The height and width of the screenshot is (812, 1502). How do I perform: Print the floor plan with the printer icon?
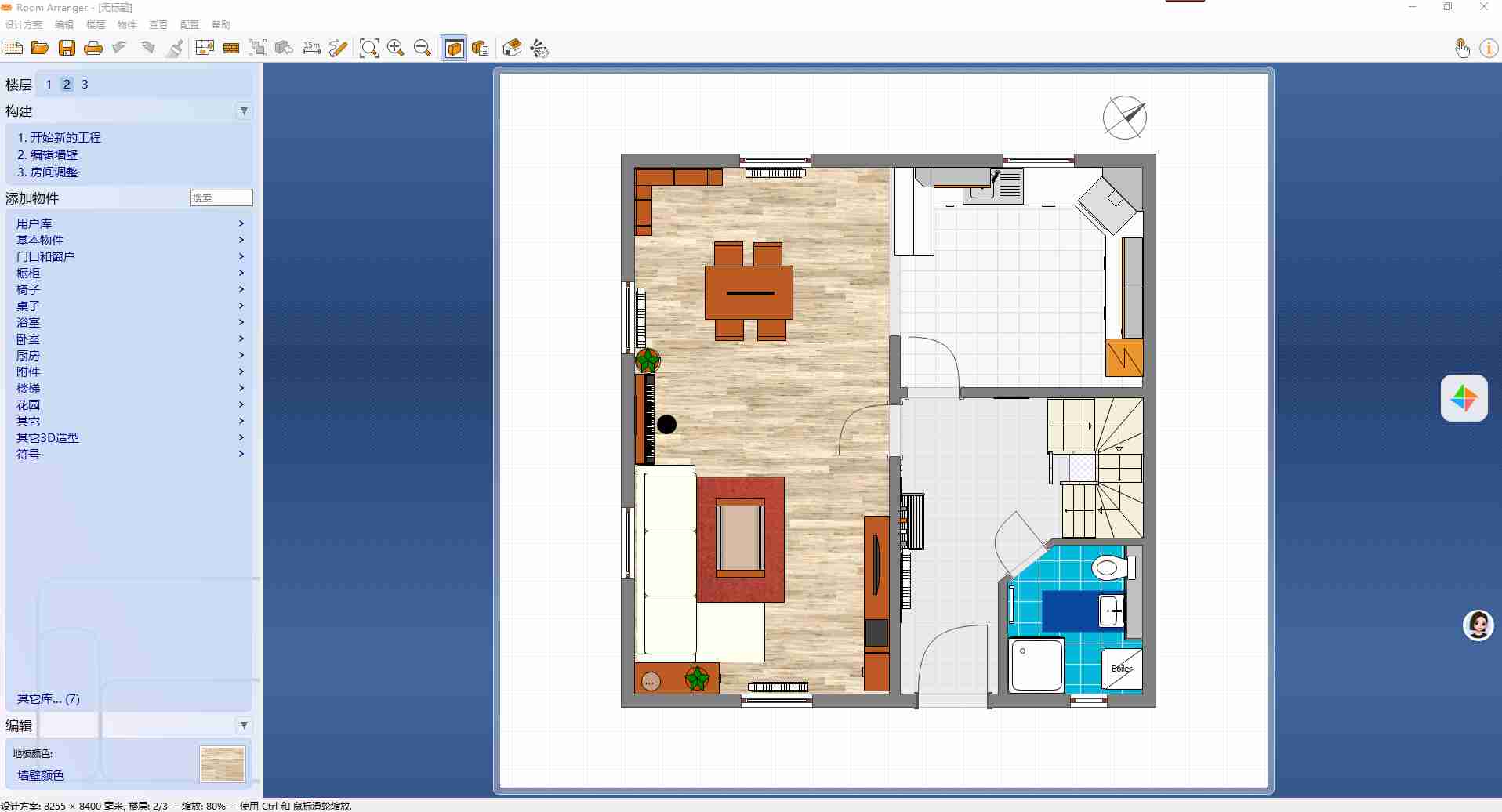93,49
